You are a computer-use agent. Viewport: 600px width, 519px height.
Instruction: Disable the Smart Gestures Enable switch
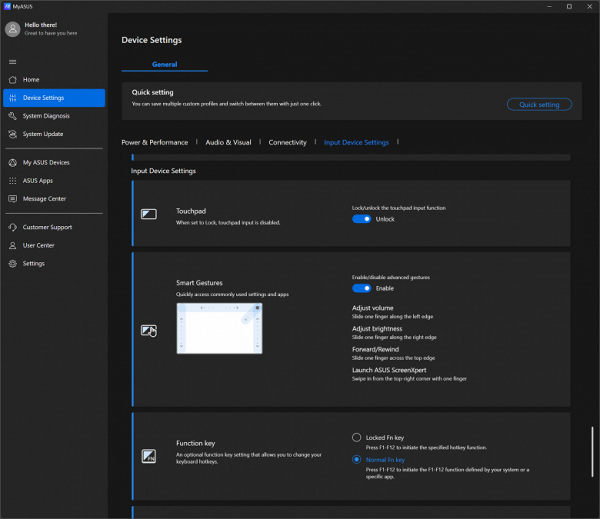tap(361, 288)
